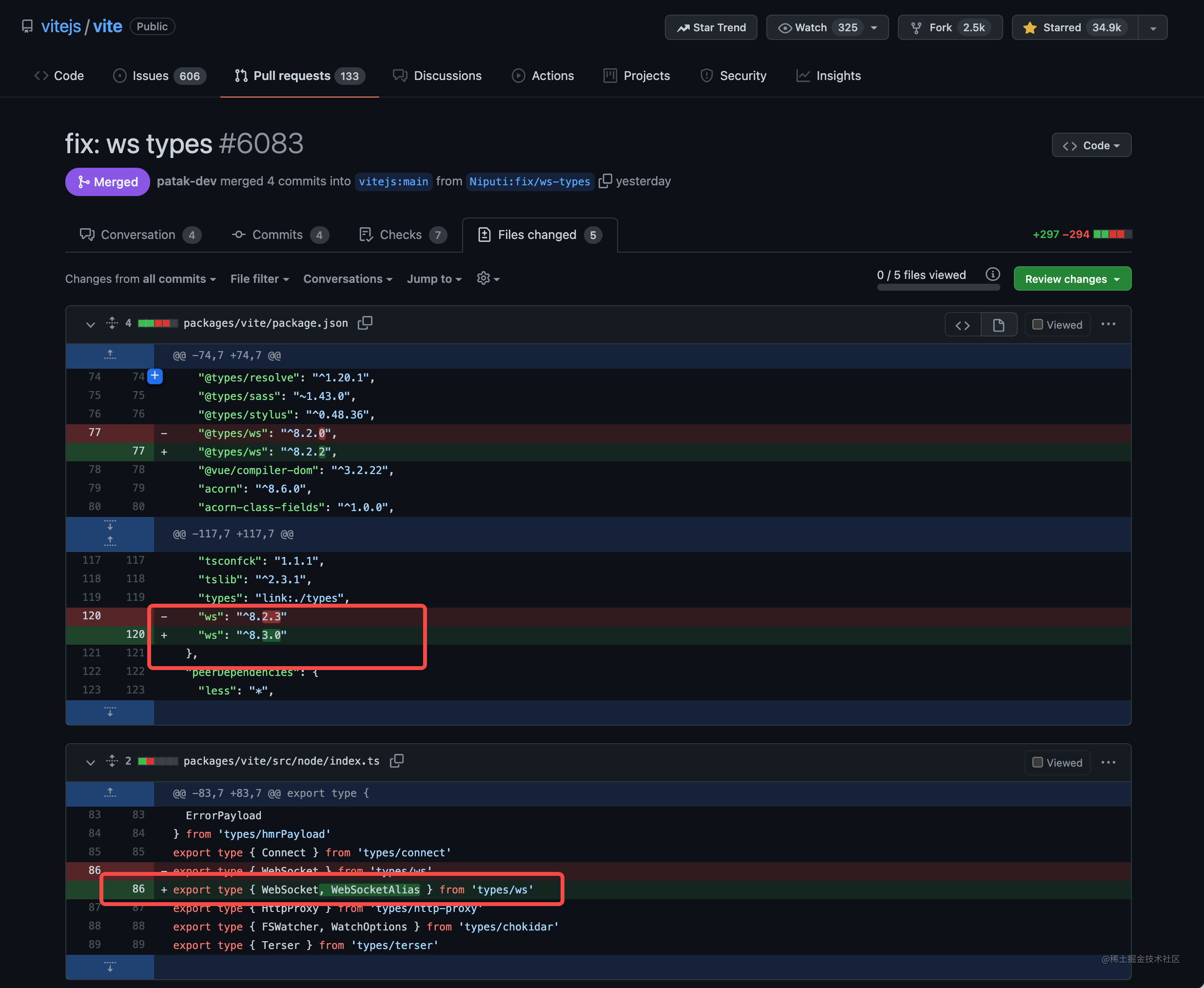Open the Jump to dropdown

434,279
